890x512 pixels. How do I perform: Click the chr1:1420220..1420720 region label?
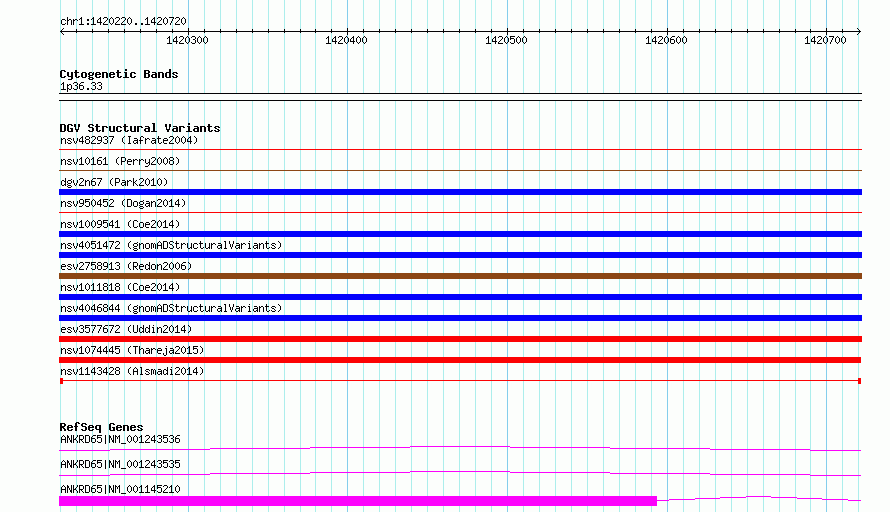click(x=123, y=21)
